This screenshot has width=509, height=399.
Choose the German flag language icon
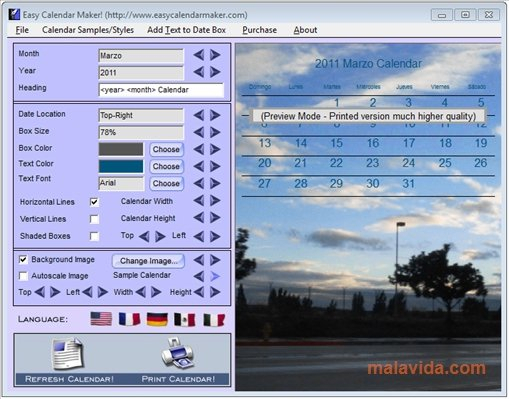coord(157,319)
